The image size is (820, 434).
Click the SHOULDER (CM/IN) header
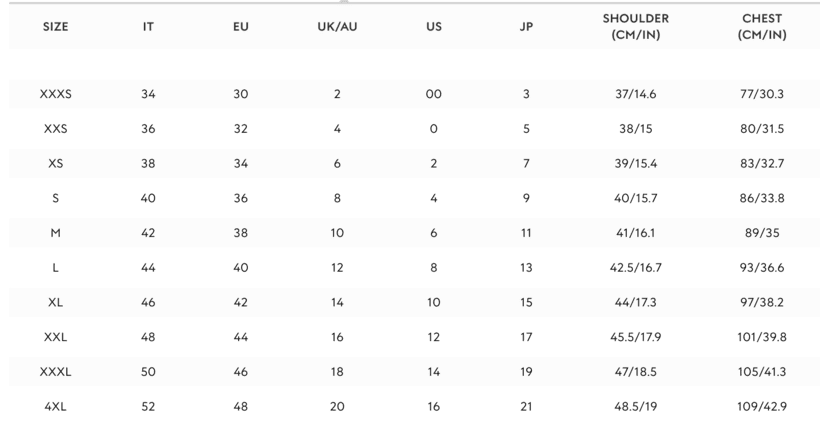click(635, 26)
